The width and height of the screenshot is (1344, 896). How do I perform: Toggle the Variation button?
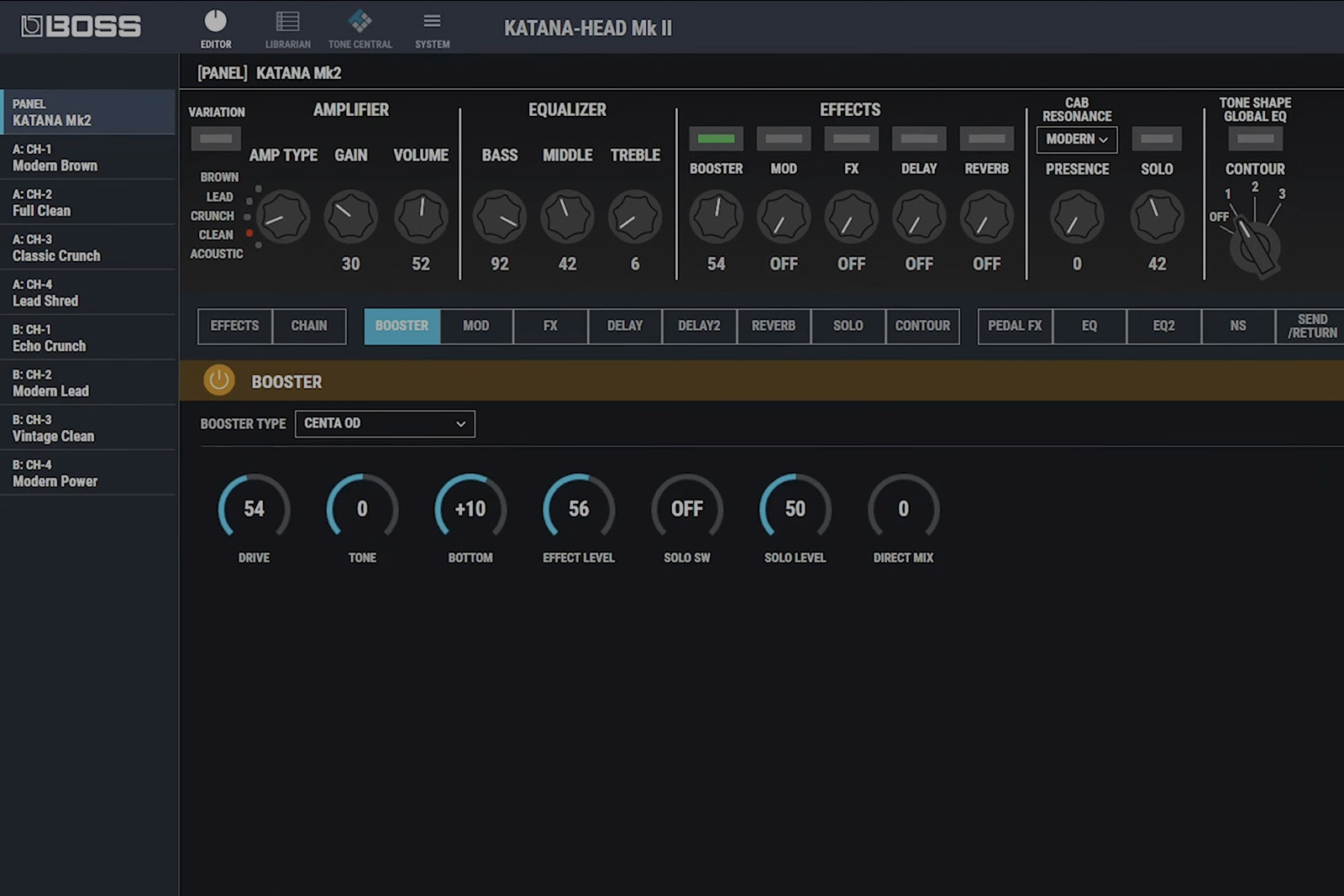coord(216,139)
